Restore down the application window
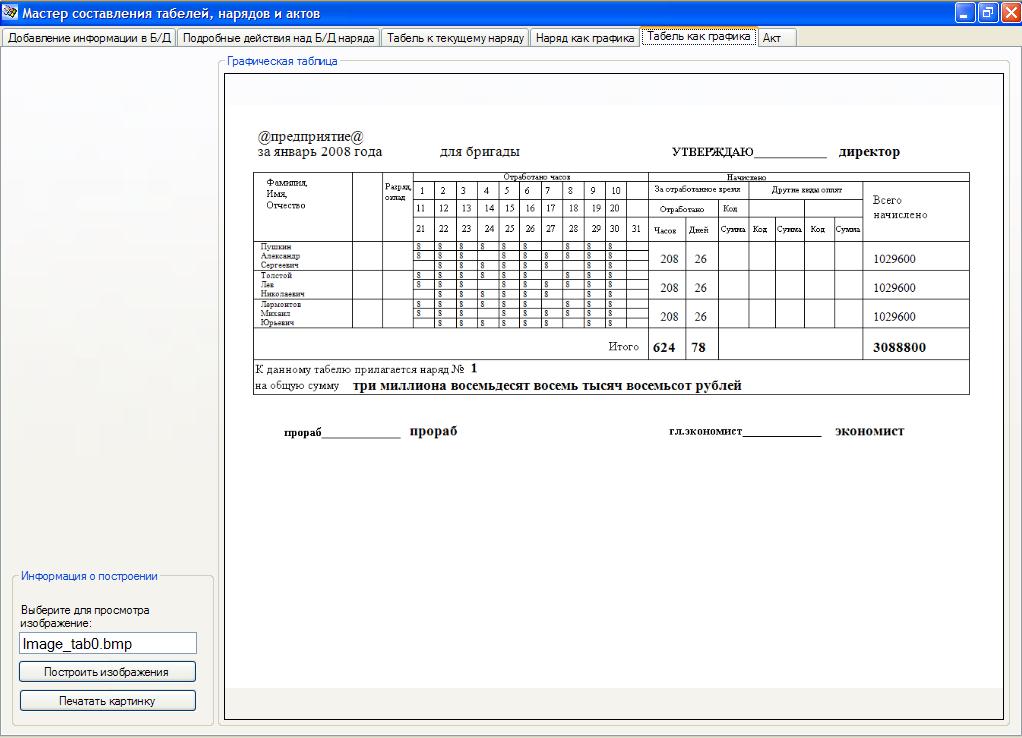Image resolution: width=1022 pixels, height=738 pixels. coord(987,13)
